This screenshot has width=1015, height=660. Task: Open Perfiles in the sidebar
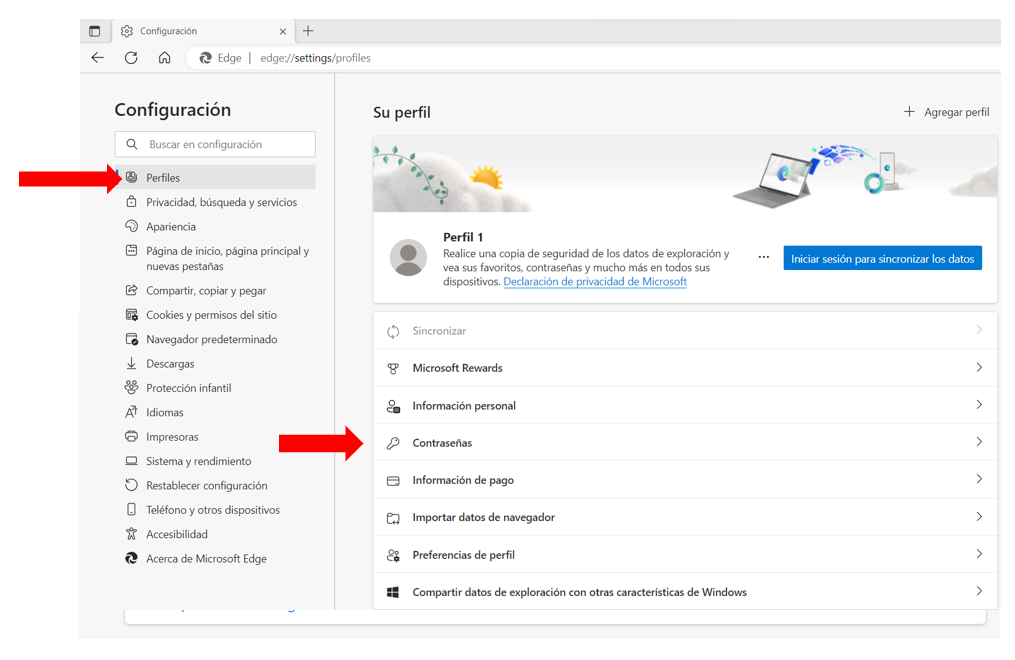tap(215, 177)
